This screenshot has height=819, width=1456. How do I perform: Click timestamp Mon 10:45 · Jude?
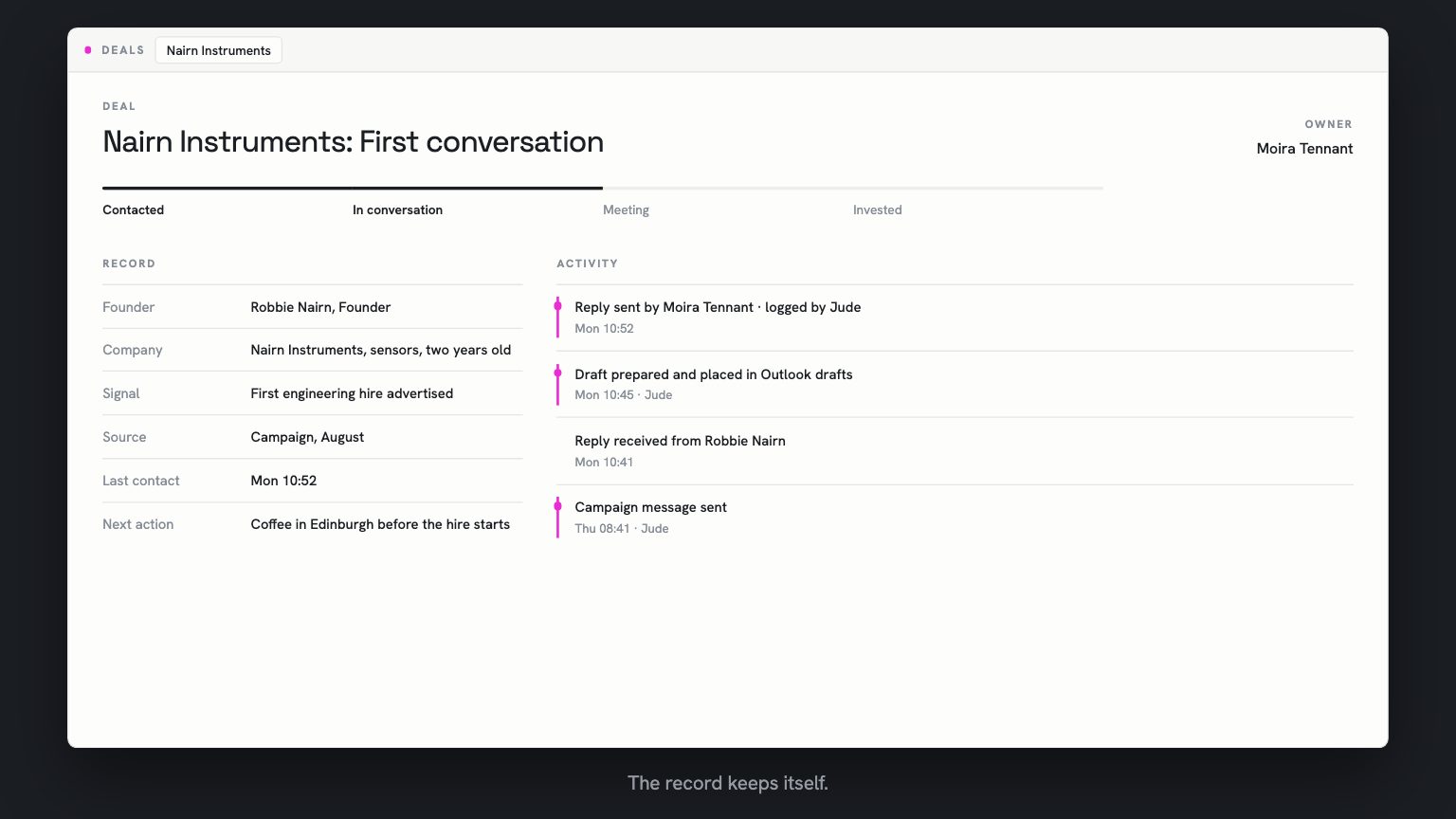[623, 395]
